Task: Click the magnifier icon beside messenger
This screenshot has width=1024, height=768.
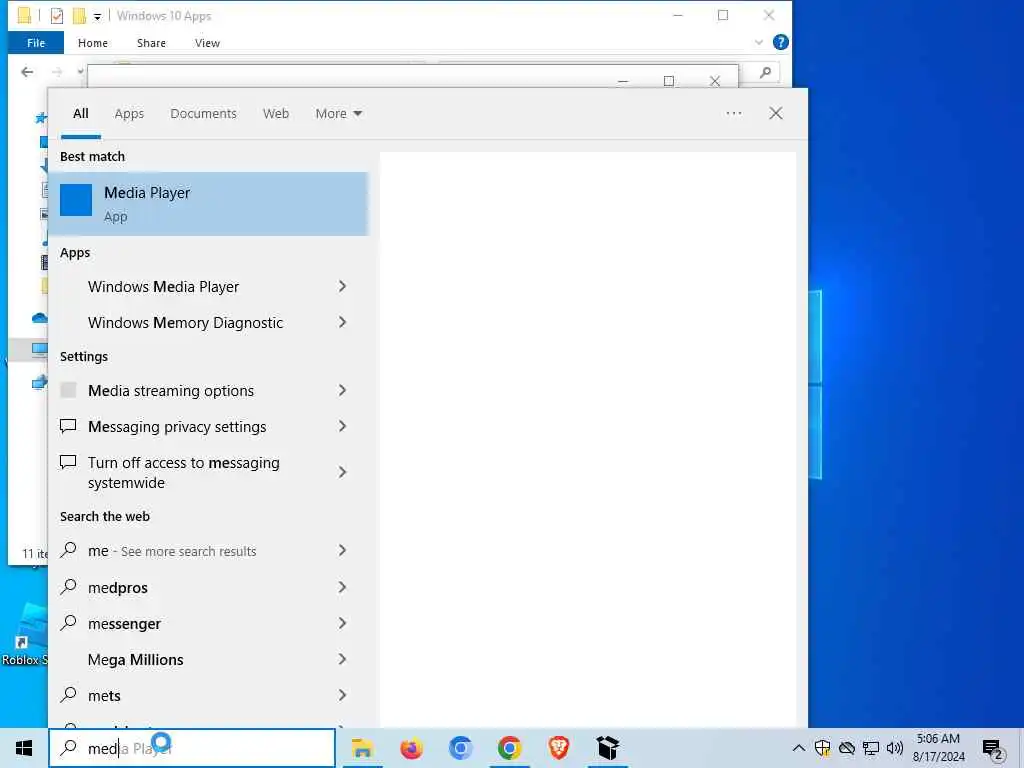Action: click(69, 622)
